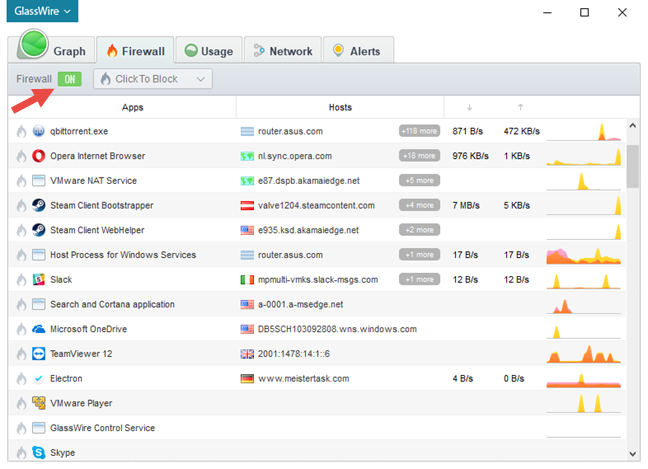Click scrollbar up arrow
The height and width of the screenshot is (469, 648).
633,126
